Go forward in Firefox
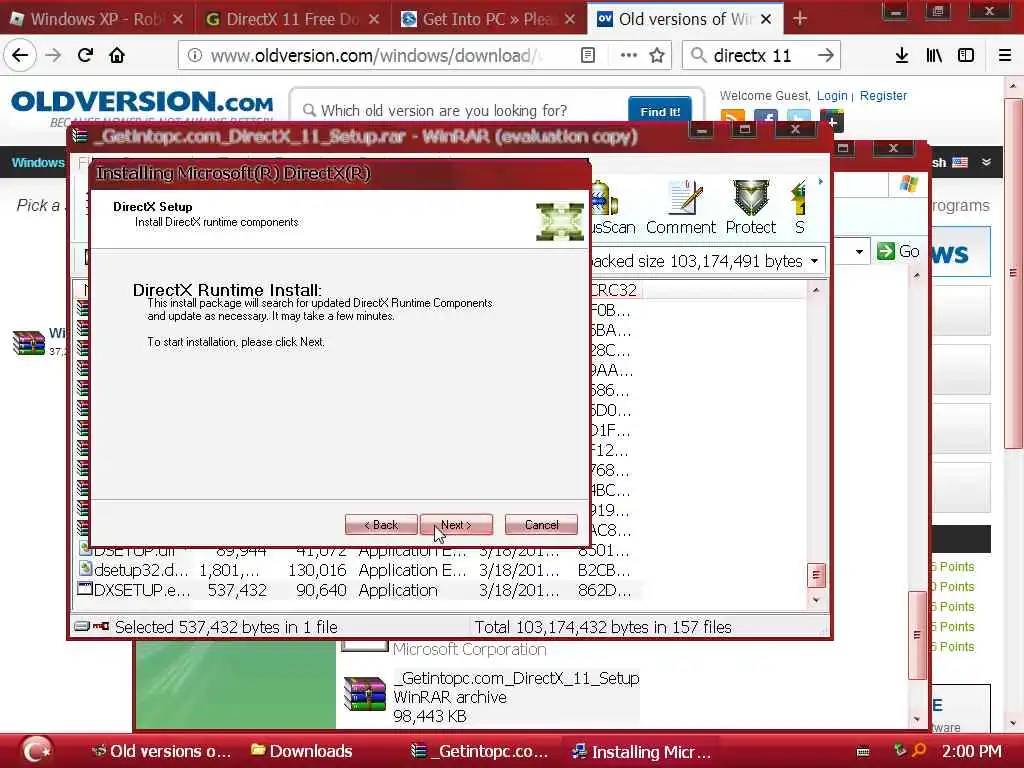1024x768 pixels. pyautogui.click(x=53, y=56)
